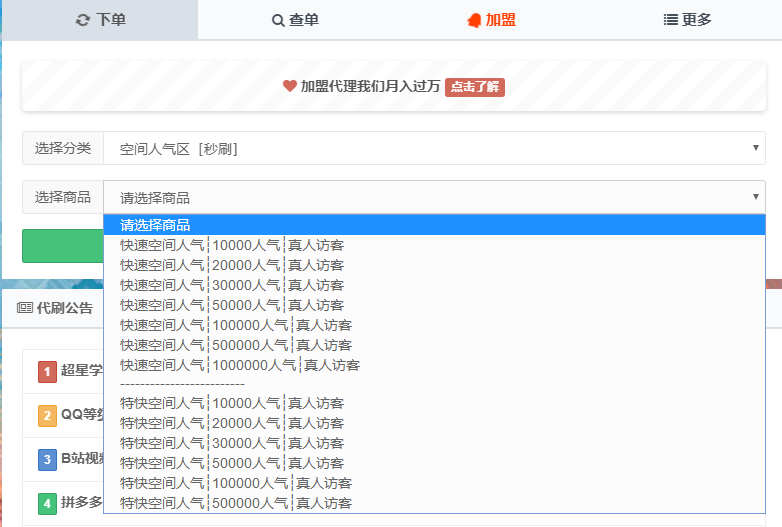Click the 点击了解 red badge button

click(x=475, y=87)
